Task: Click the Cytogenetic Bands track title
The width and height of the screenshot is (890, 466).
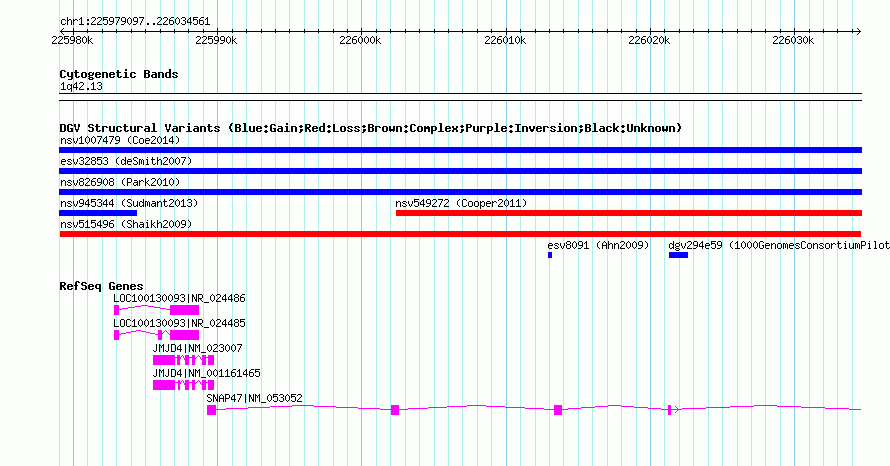Action: pos(119,74)
